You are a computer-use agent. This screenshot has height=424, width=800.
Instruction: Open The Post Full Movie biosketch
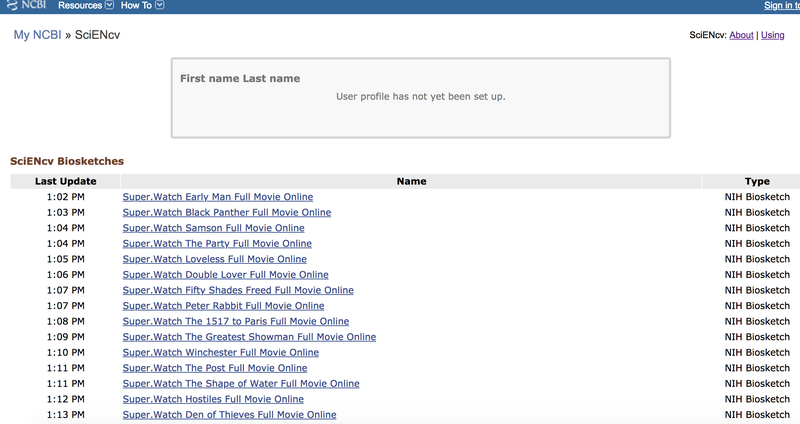pyautogui.click(x=215, y=368)
